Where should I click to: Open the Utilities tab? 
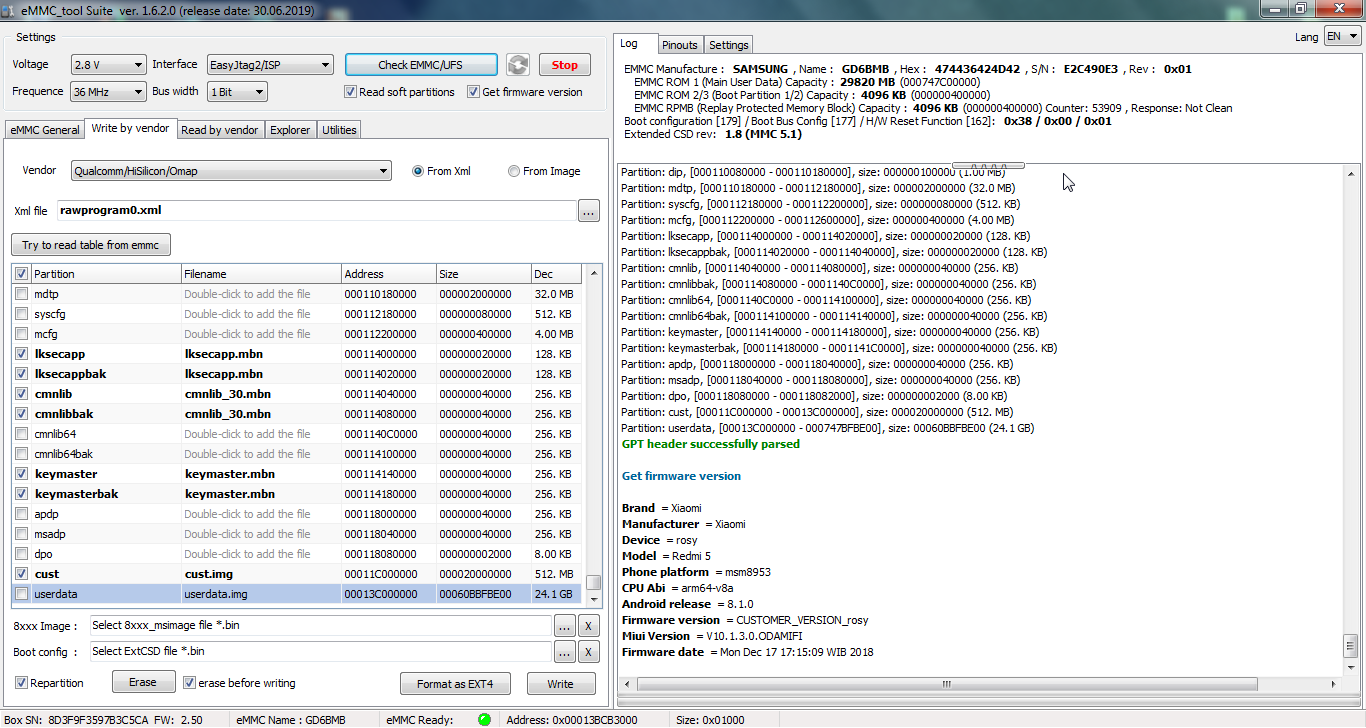coord(339,130)
